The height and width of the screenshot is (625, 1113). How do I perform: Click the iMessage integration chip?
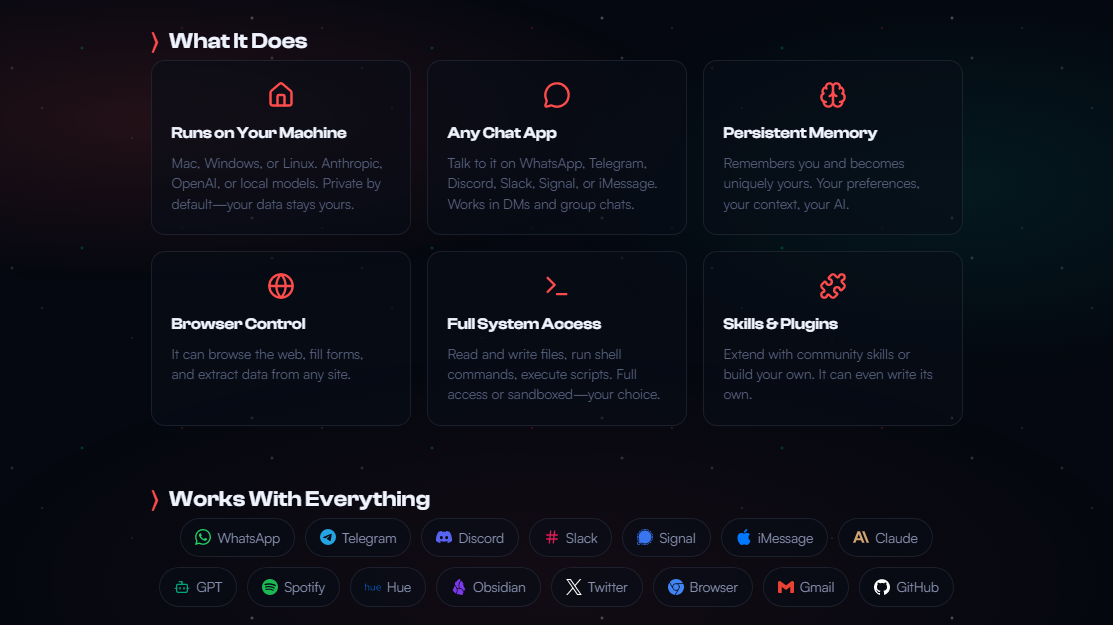click(x=774, y=538)
